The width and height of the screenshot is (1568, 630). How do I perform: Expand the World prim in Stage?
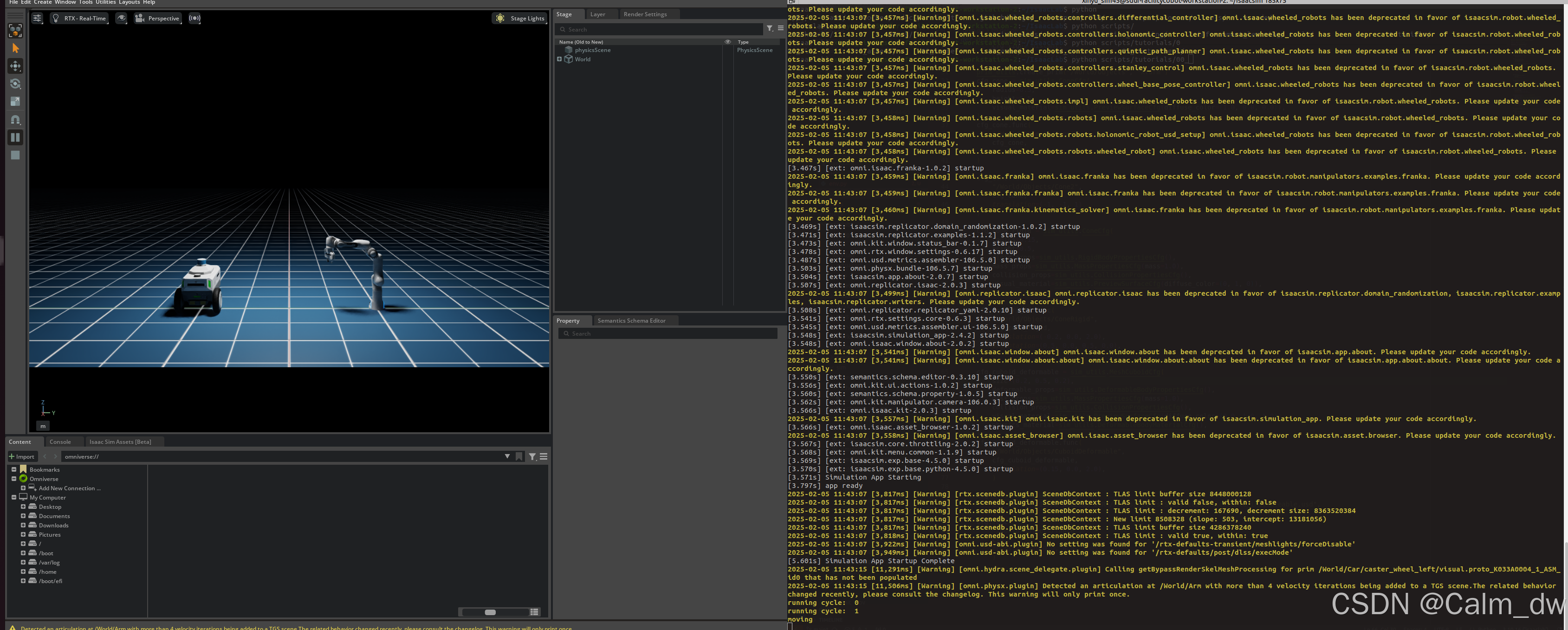click(x=559, y=59)
